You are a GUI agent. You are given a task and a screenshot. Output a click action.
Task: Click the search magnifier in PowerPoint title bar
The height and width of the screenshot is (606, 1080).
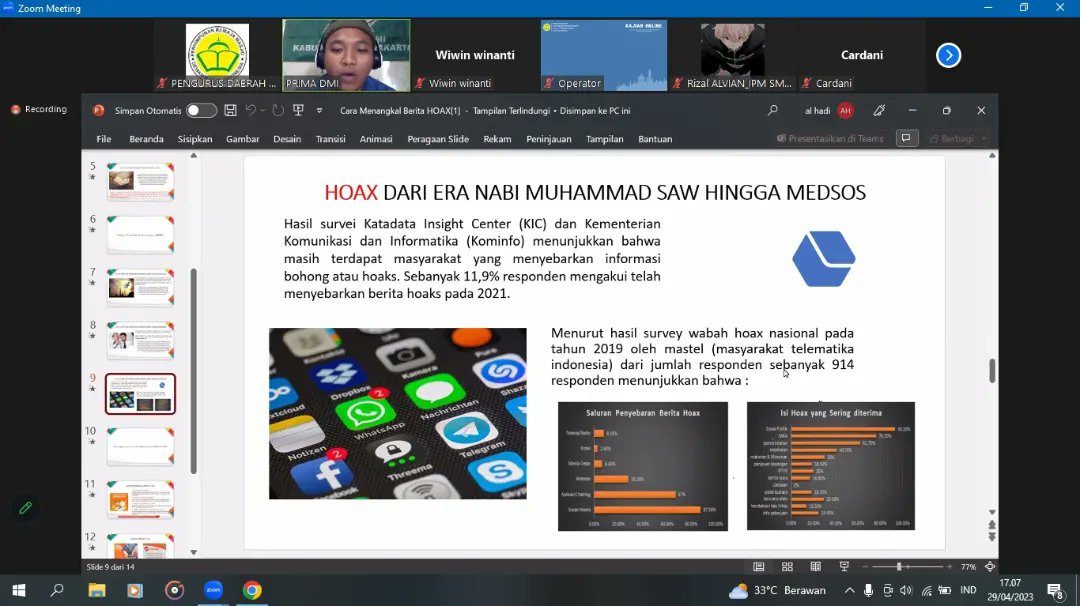coord(773,110)
